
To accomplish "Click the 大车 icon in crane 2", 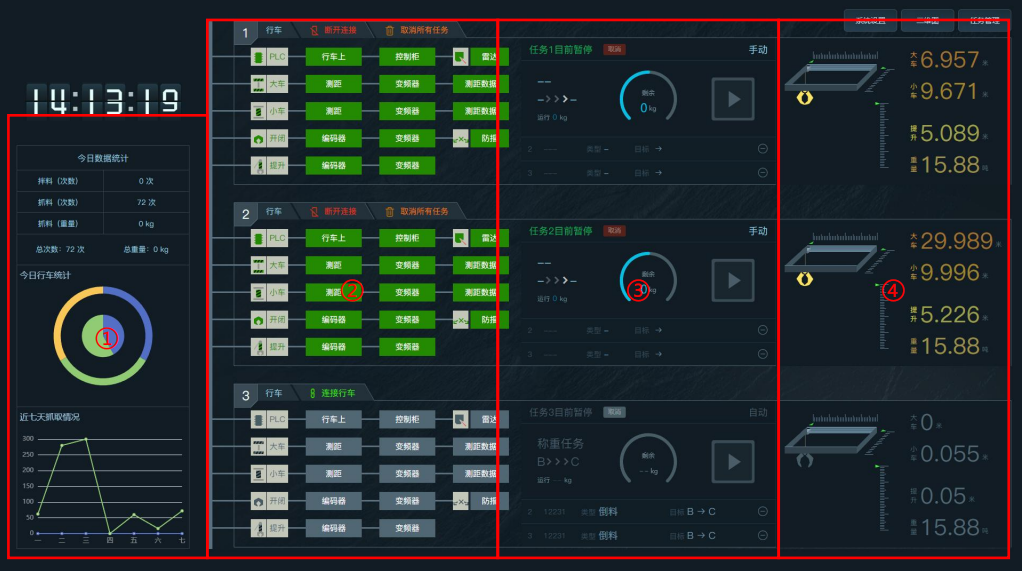I will 257,265.
